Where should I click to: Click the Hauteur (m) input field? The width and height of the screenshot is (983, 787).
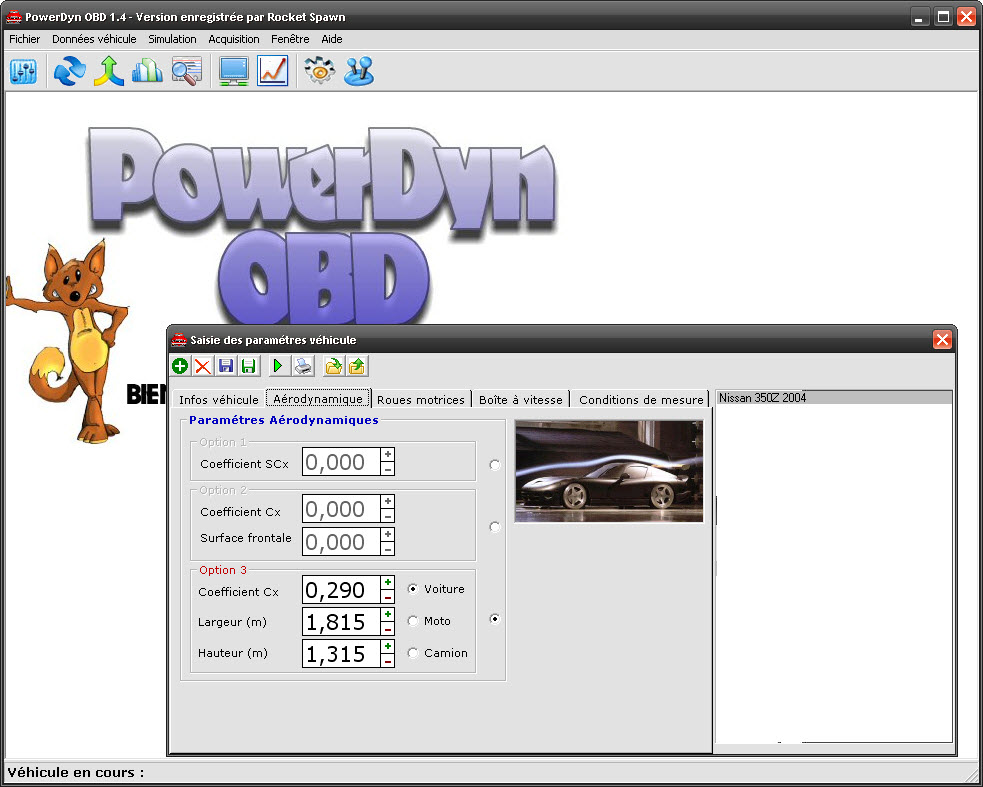pos(341,653)
